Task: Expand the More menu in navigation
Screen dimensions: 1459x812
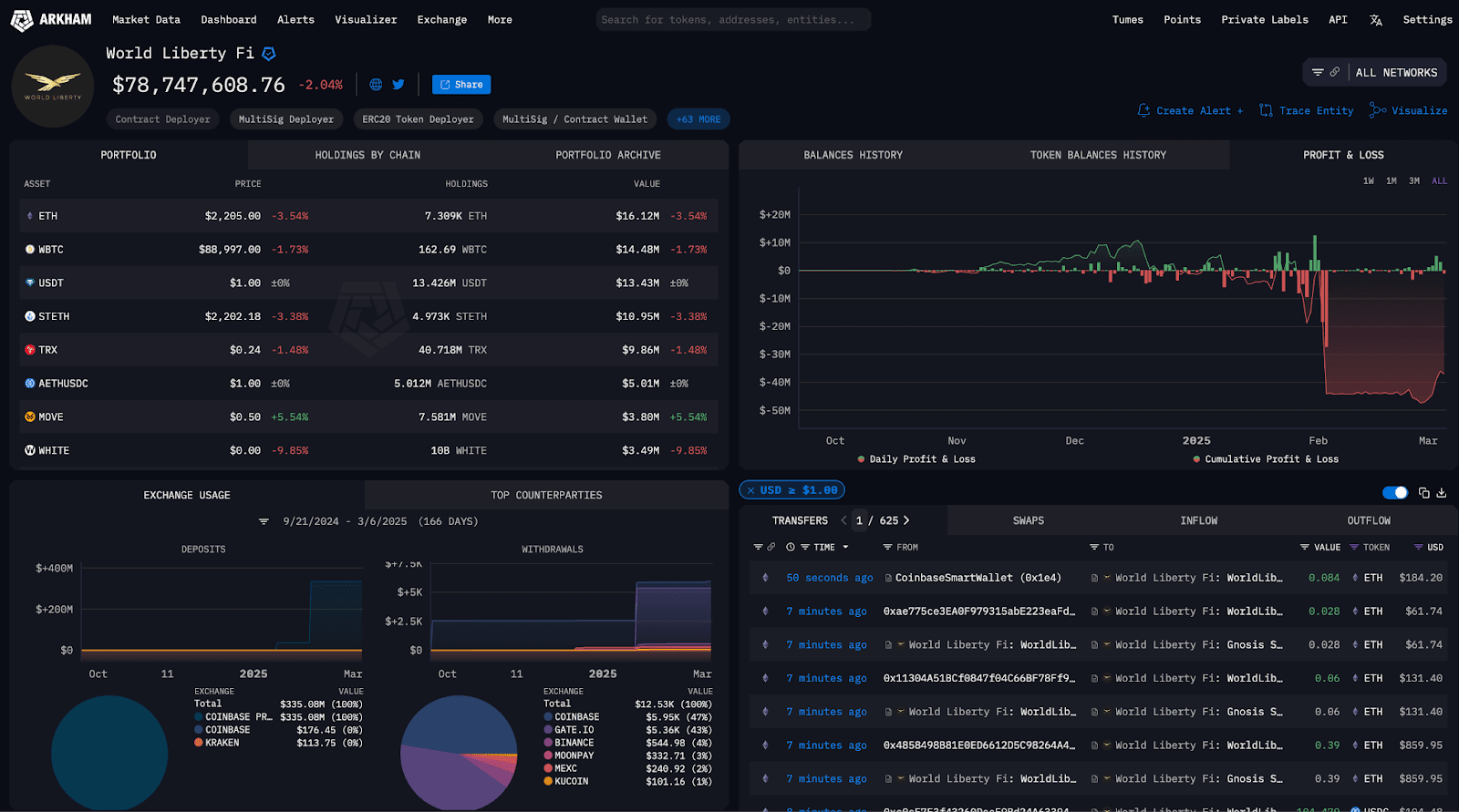Action: [500, 20]
